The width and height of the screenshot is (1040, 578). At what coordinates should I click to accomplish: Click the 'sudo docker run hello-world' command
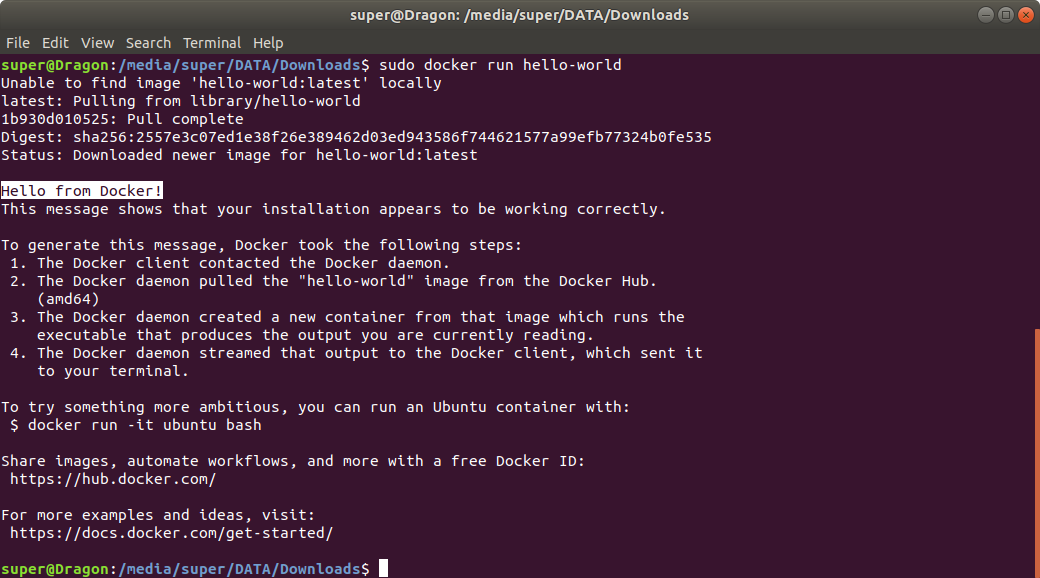pos(500,65)
